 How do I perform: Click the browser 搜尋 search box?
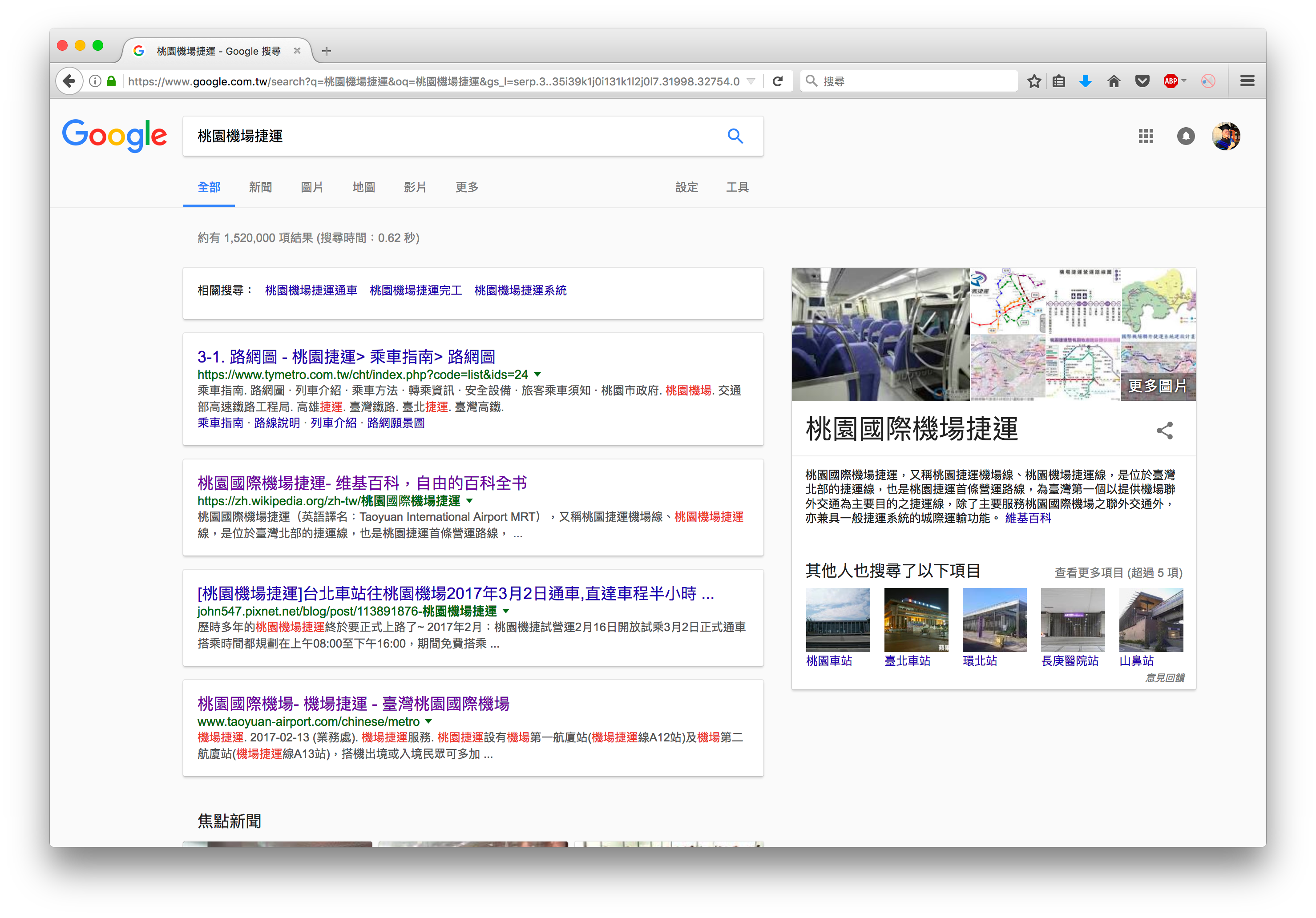[909, 81]
